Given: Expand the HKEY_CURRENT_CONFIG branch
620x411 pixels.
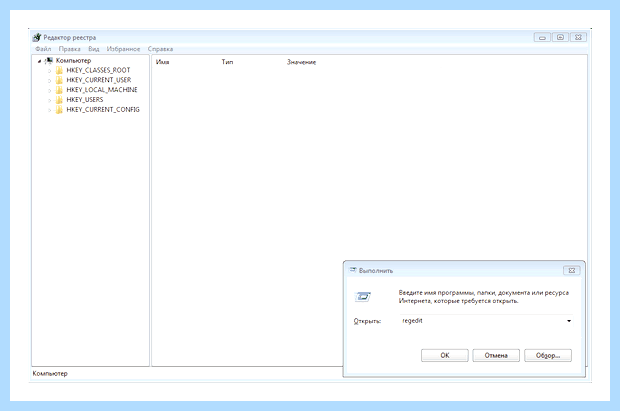Looking at the screenshot, I should point(49,110).
